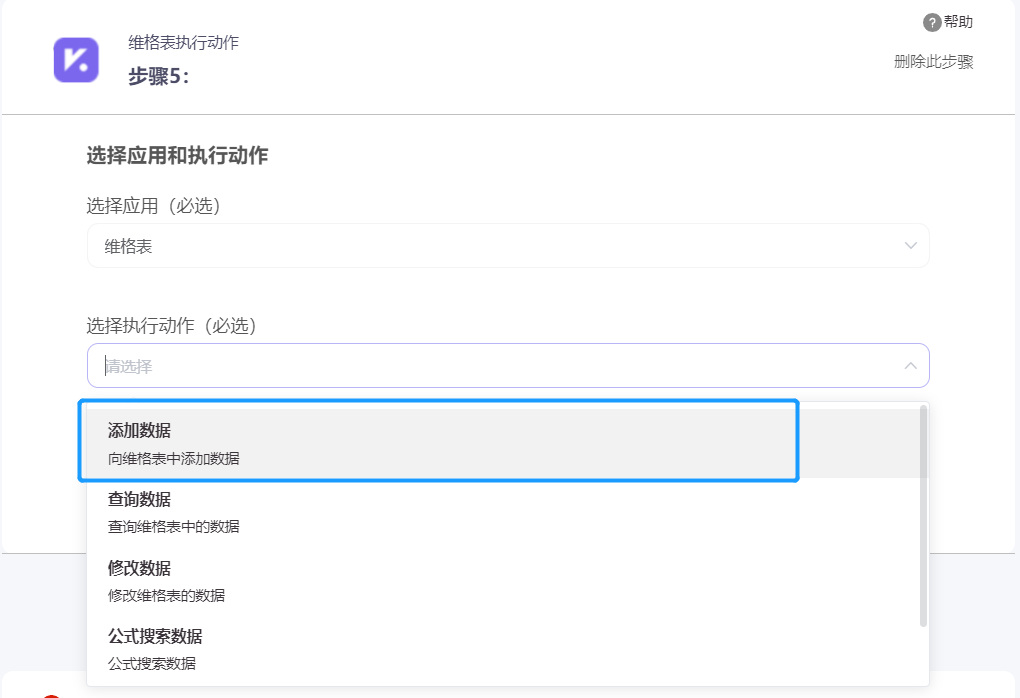The width and height of the screenshot is (1020, 698).
Task: Select the 公式搜索数据 action option
Action: [503, 649]
